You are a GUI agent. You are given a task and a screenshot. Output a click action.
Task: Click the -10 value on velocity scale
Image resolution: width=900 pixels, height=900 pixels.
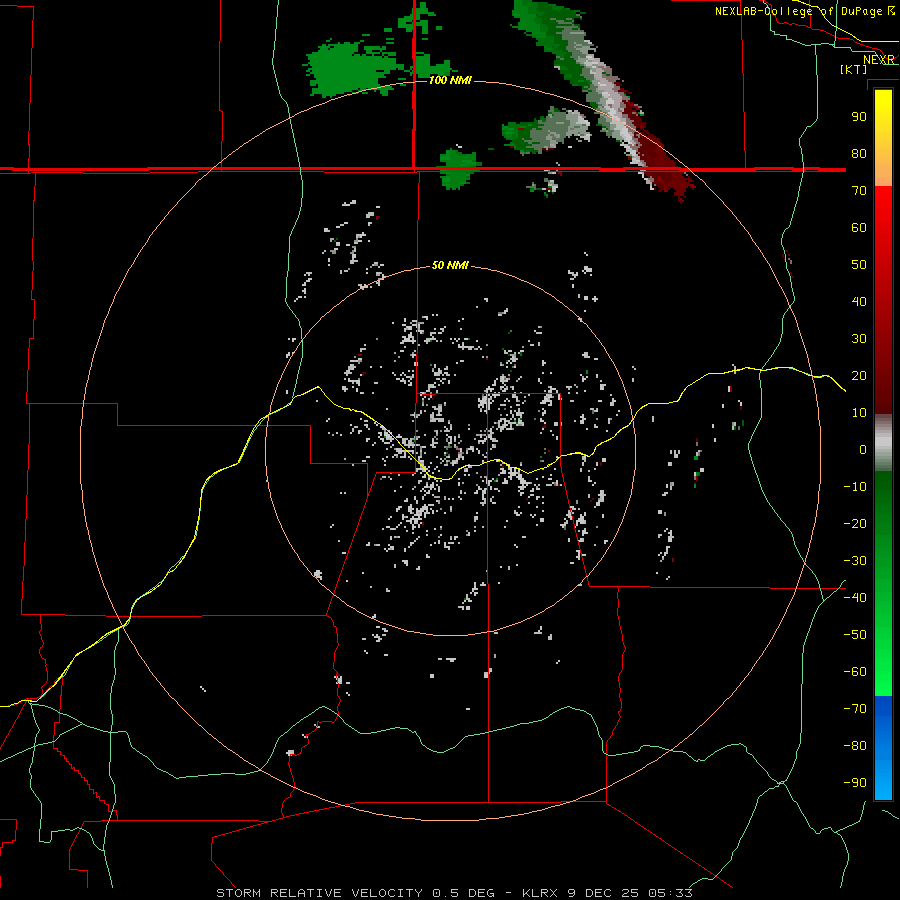[855, 487]
